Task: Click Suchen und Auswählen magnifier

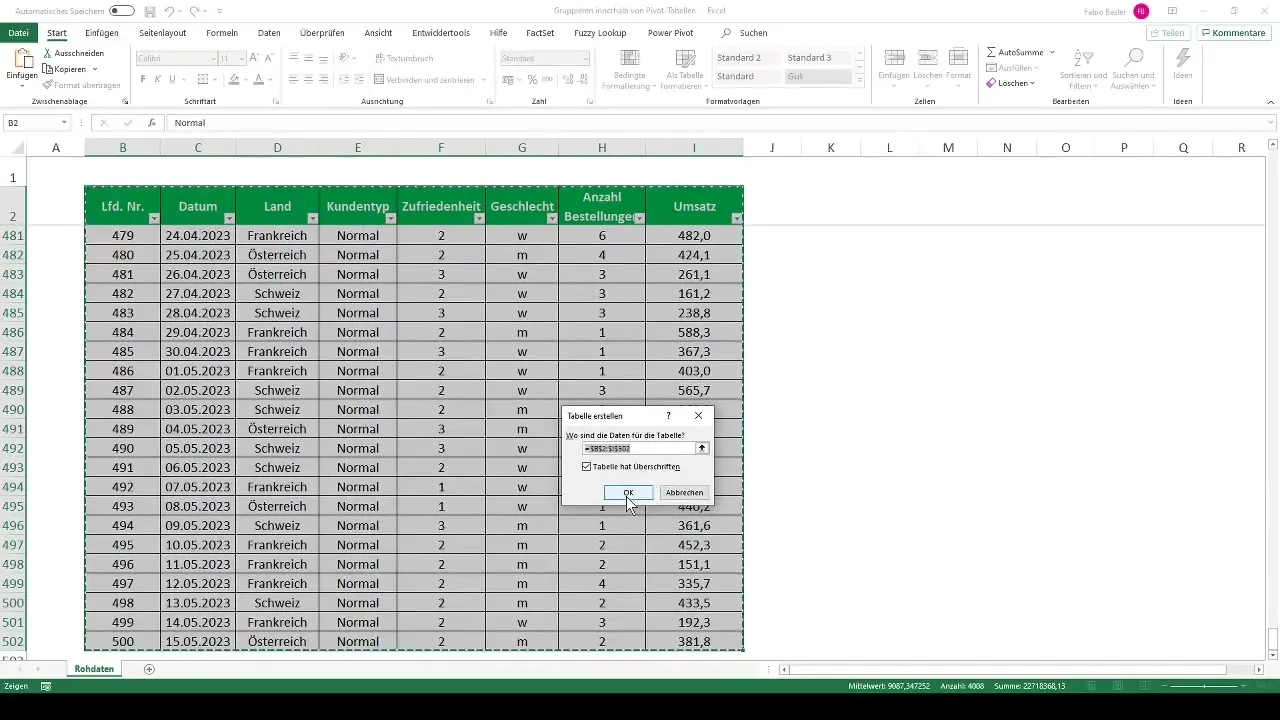Action: click(1134, 58)
